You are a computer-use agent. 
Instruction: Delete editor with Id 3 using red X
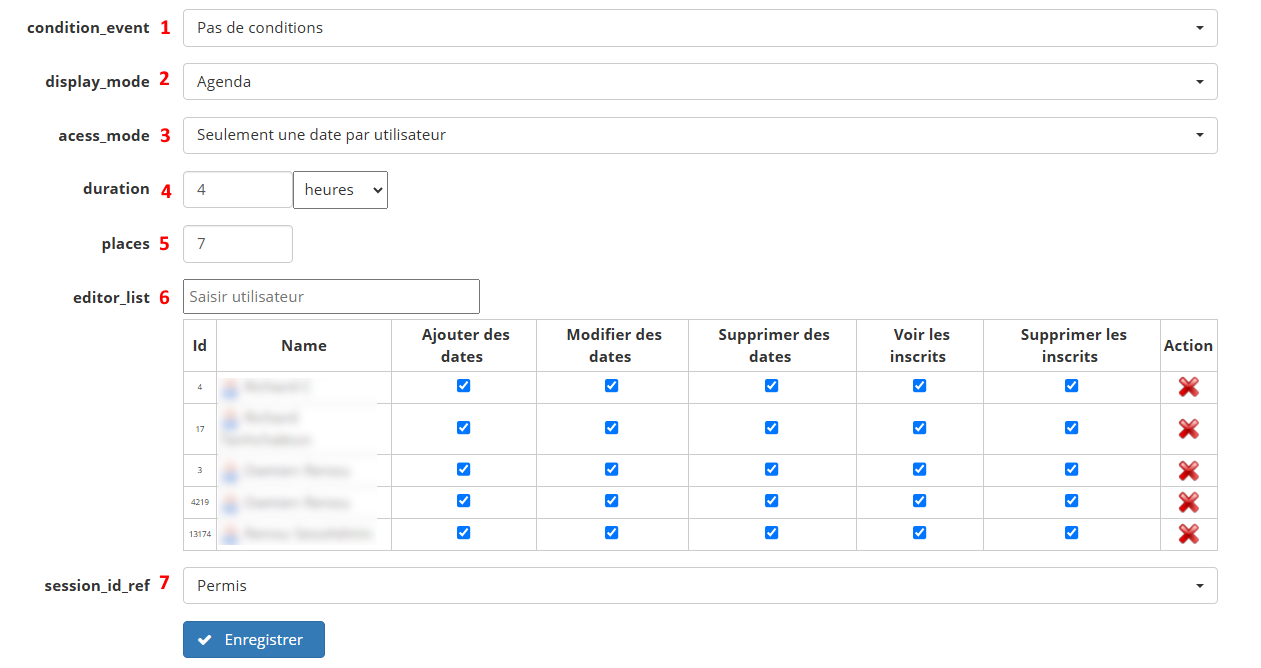point(1188,470)
